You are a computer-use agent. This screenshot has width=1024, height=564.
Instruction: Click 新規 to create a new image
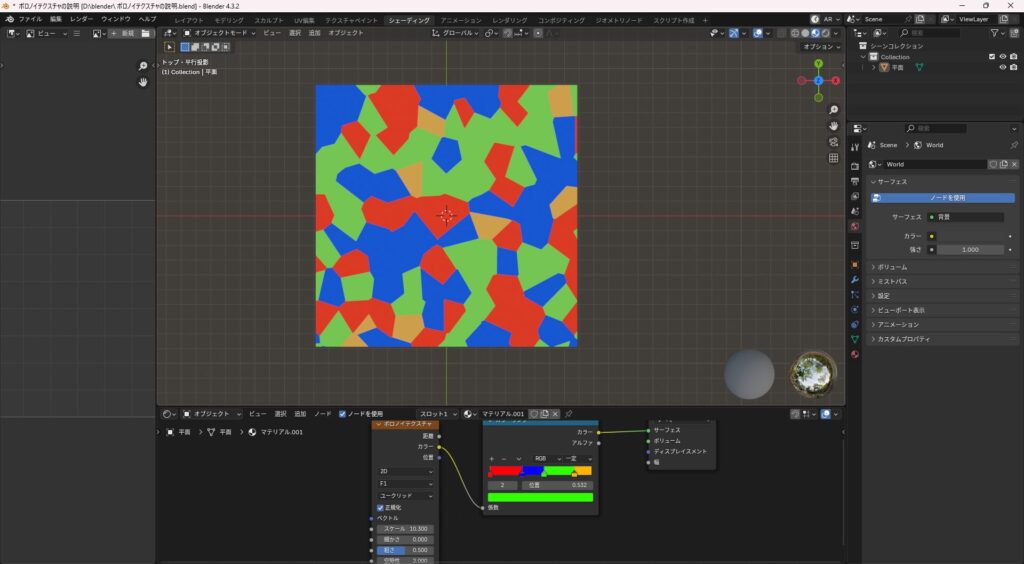coord(123,33)
